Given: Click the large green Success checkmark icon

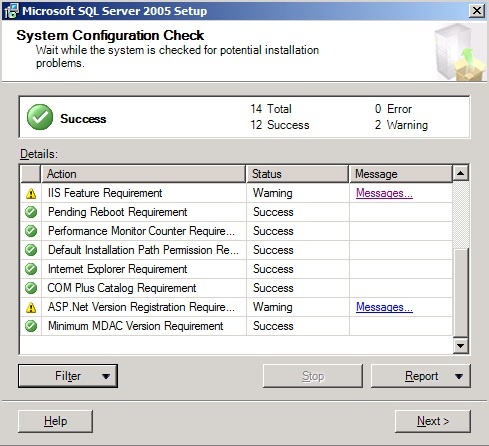Looking at the screenshot, I should tap(40, 117).
